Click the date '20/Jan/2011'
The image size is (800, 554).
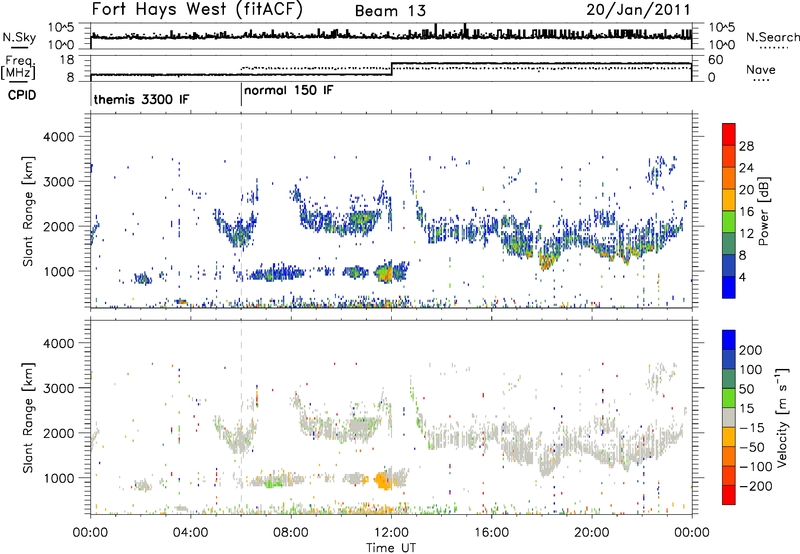(x=638, y=10)
